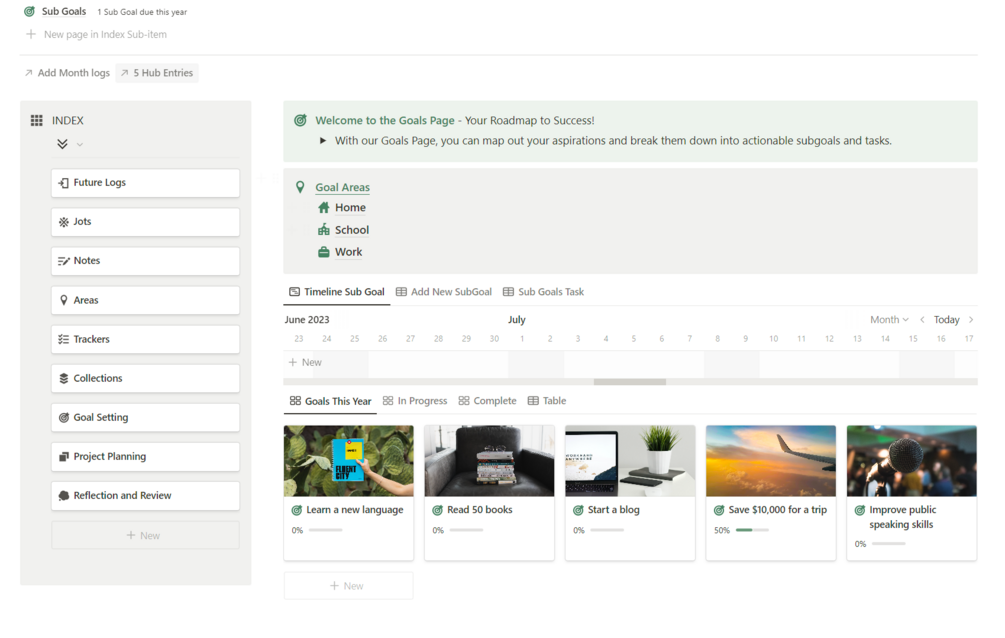Viewport: 1005px width, 638px height.
Task: Go to next timeline period arrow
Action: (971, 319)
